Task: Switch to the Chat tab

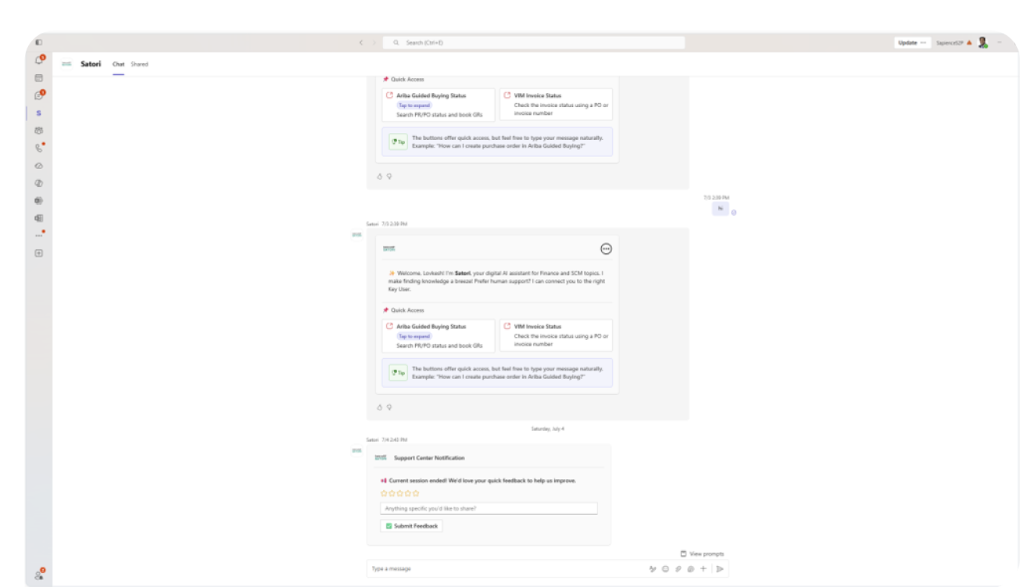Action: click(x=118, y=64)
